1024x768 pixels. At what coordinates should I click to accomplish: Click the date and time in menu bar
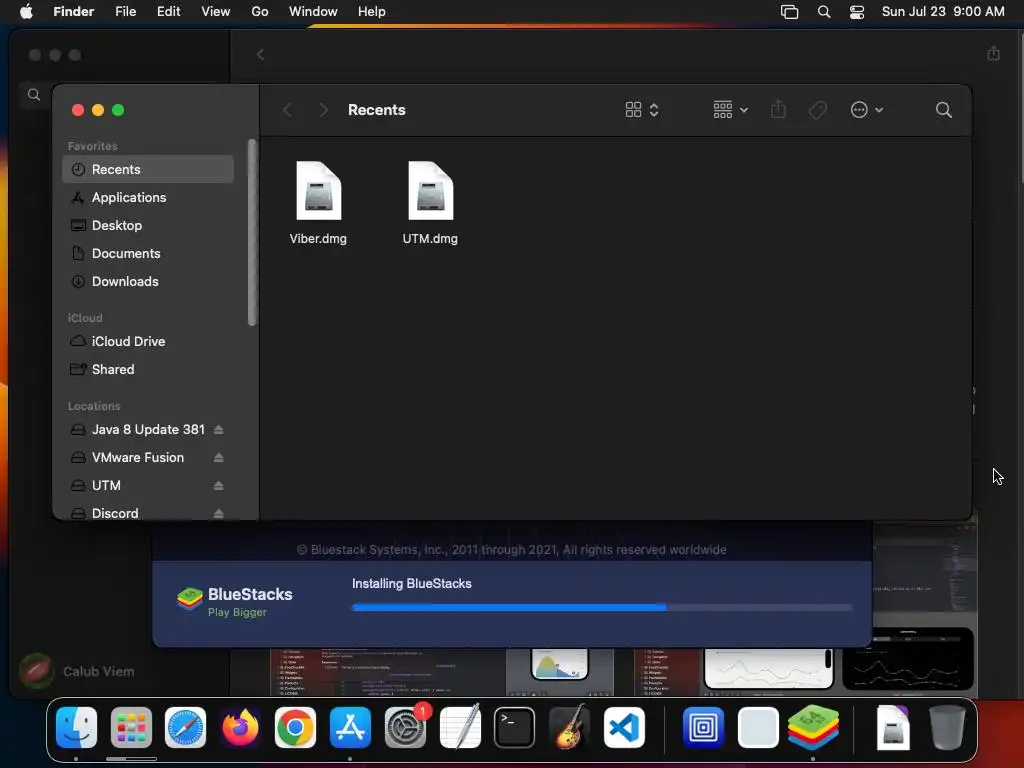click(x=943, y=12)
